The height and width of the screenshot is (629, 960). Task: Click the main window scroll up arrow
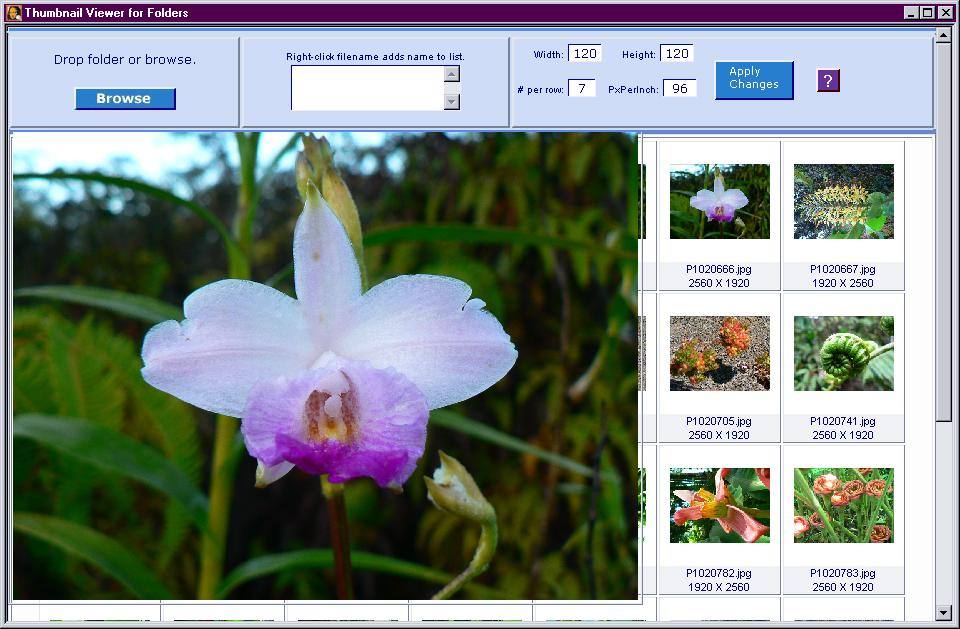pos(943,35)
